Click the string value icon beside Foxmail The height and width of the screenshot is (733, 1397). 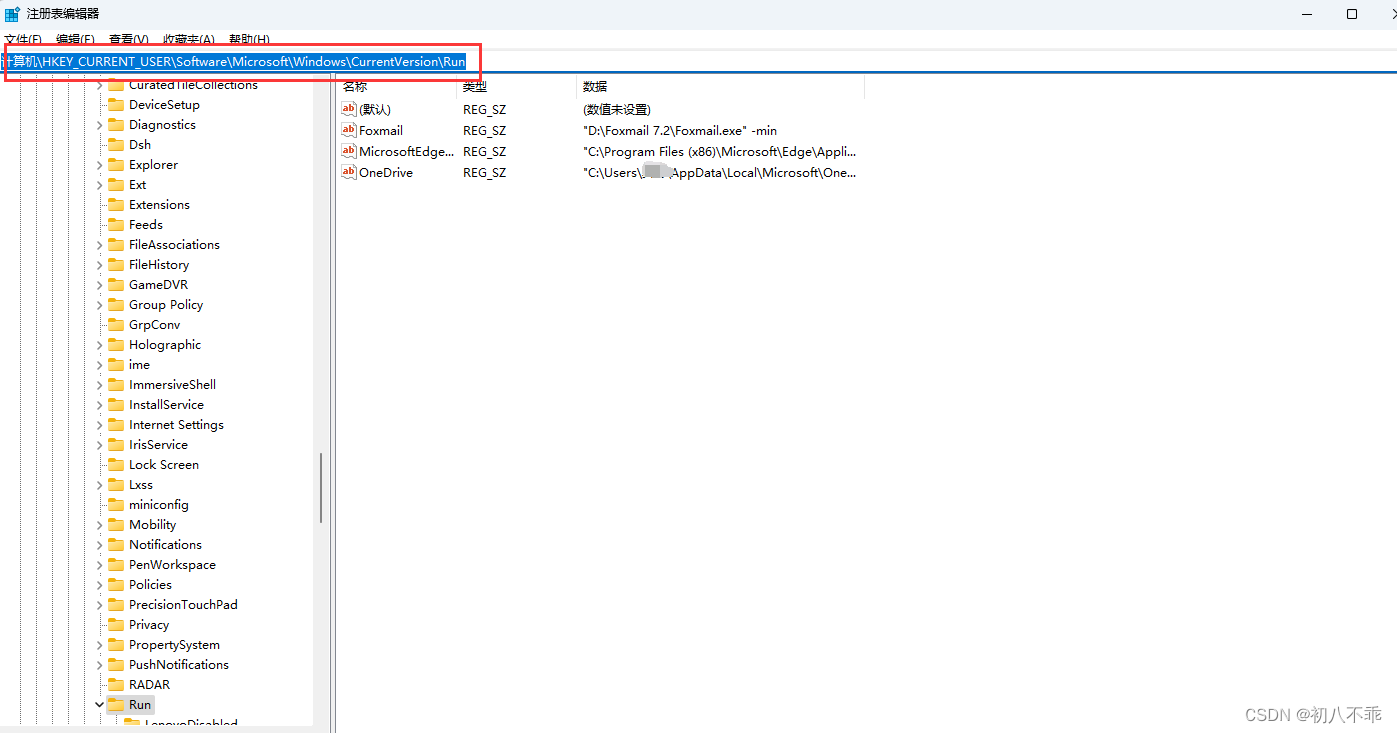tap(349, 130)
